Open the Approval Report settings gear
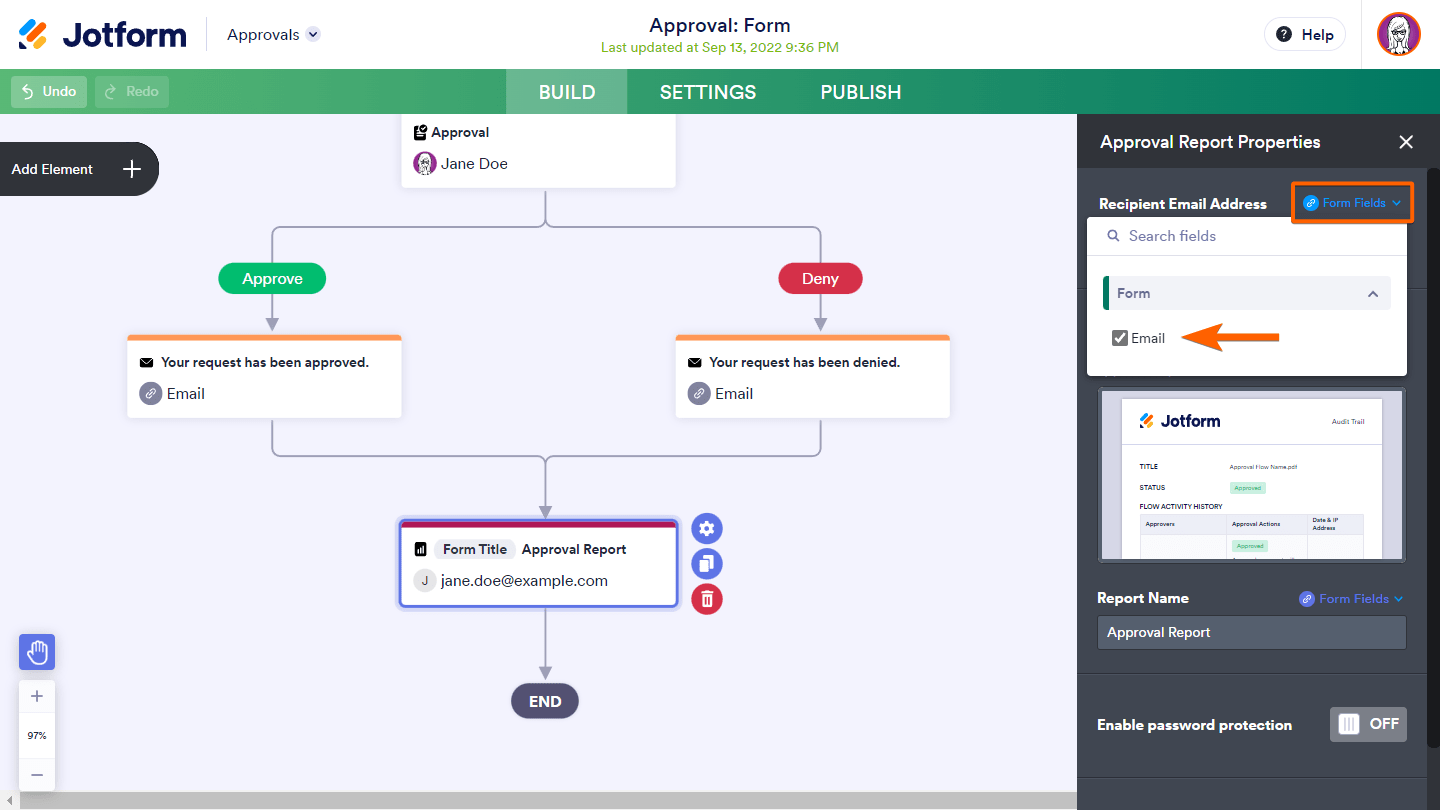The width and height of the screenshot is (1440, 810). (707, 529)
